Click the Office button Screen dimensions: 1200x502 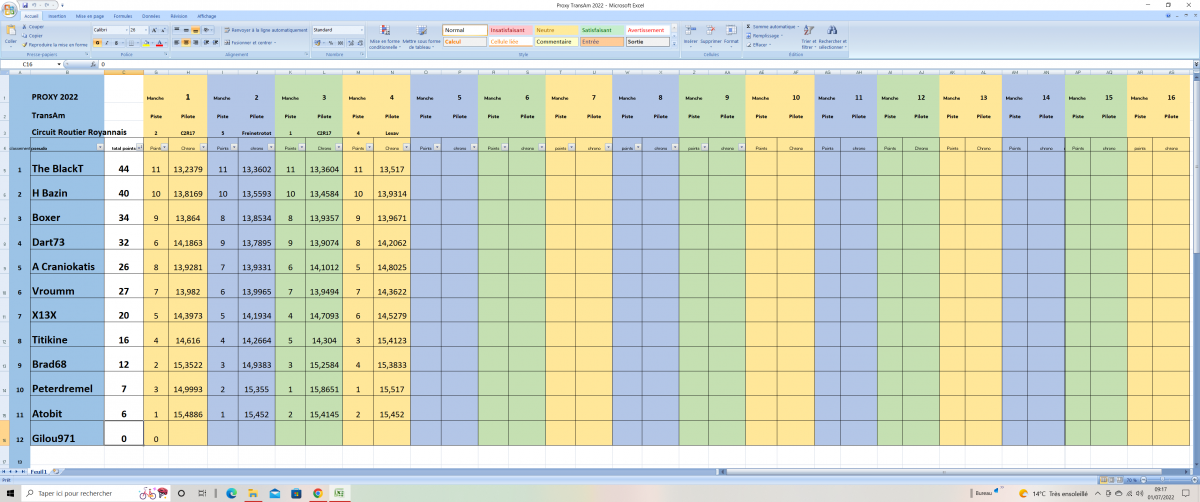(x=9, y=10)
